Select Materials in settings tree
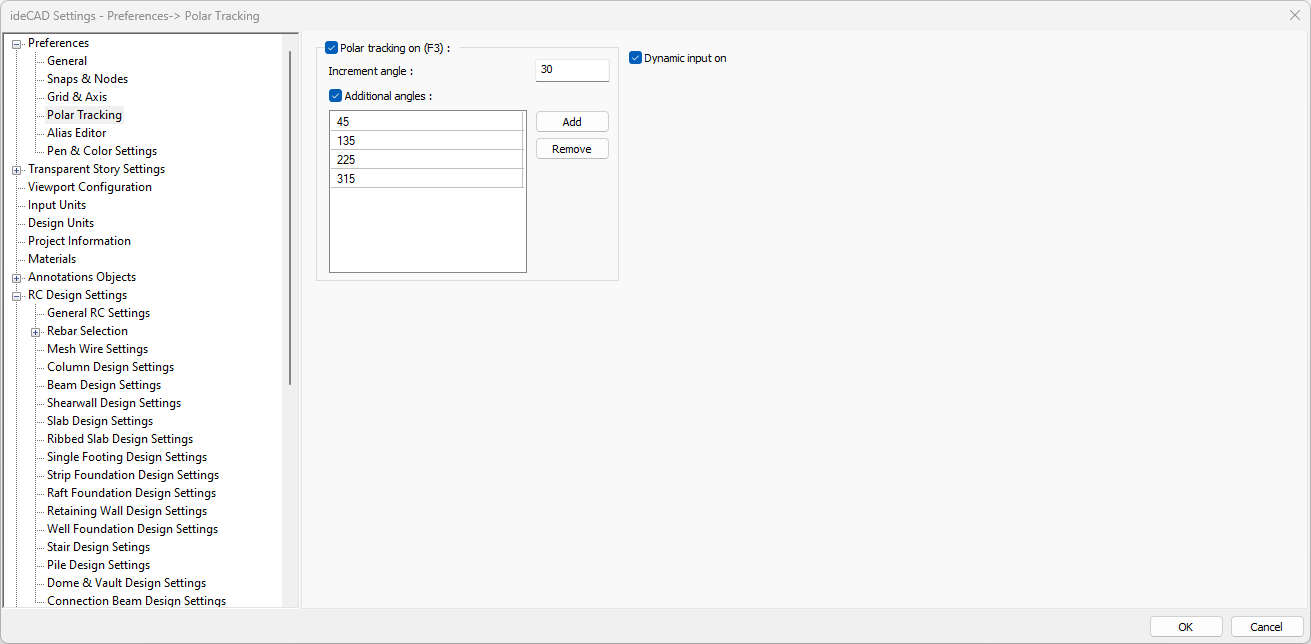This screenshot has height=644, width=1311. (x=52, y=259)
